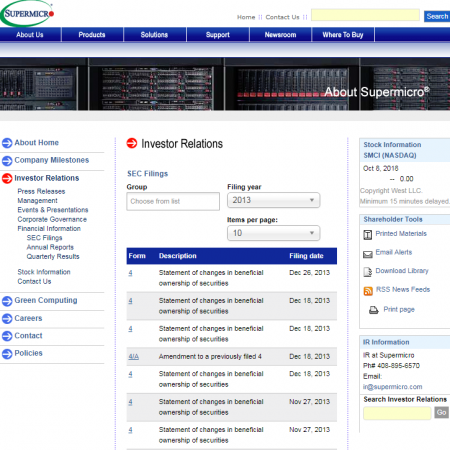Image resolution: width=450 pixels, height=450 pixels.
Task: Click the Careers sidebar label
Action: (28, 318)
